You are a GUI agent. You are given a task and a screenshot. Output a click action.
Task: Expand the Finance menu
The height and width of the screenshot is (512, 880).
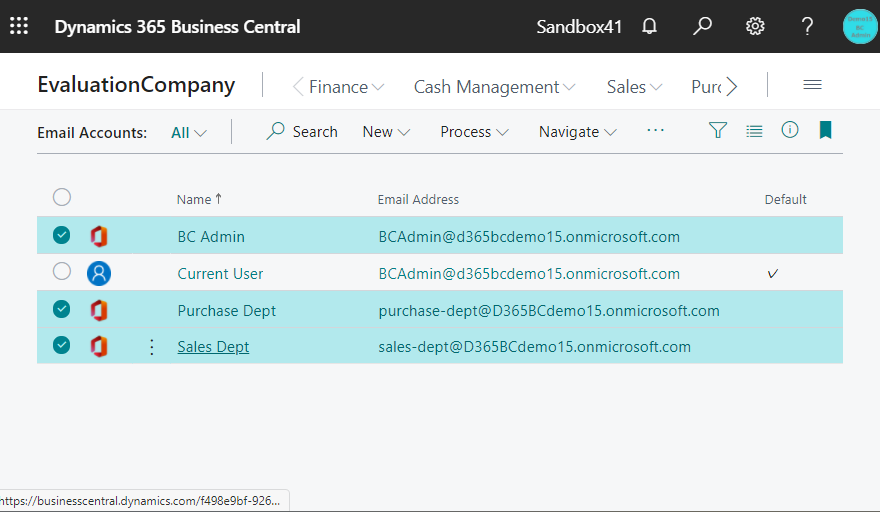(x=346, y=87)
